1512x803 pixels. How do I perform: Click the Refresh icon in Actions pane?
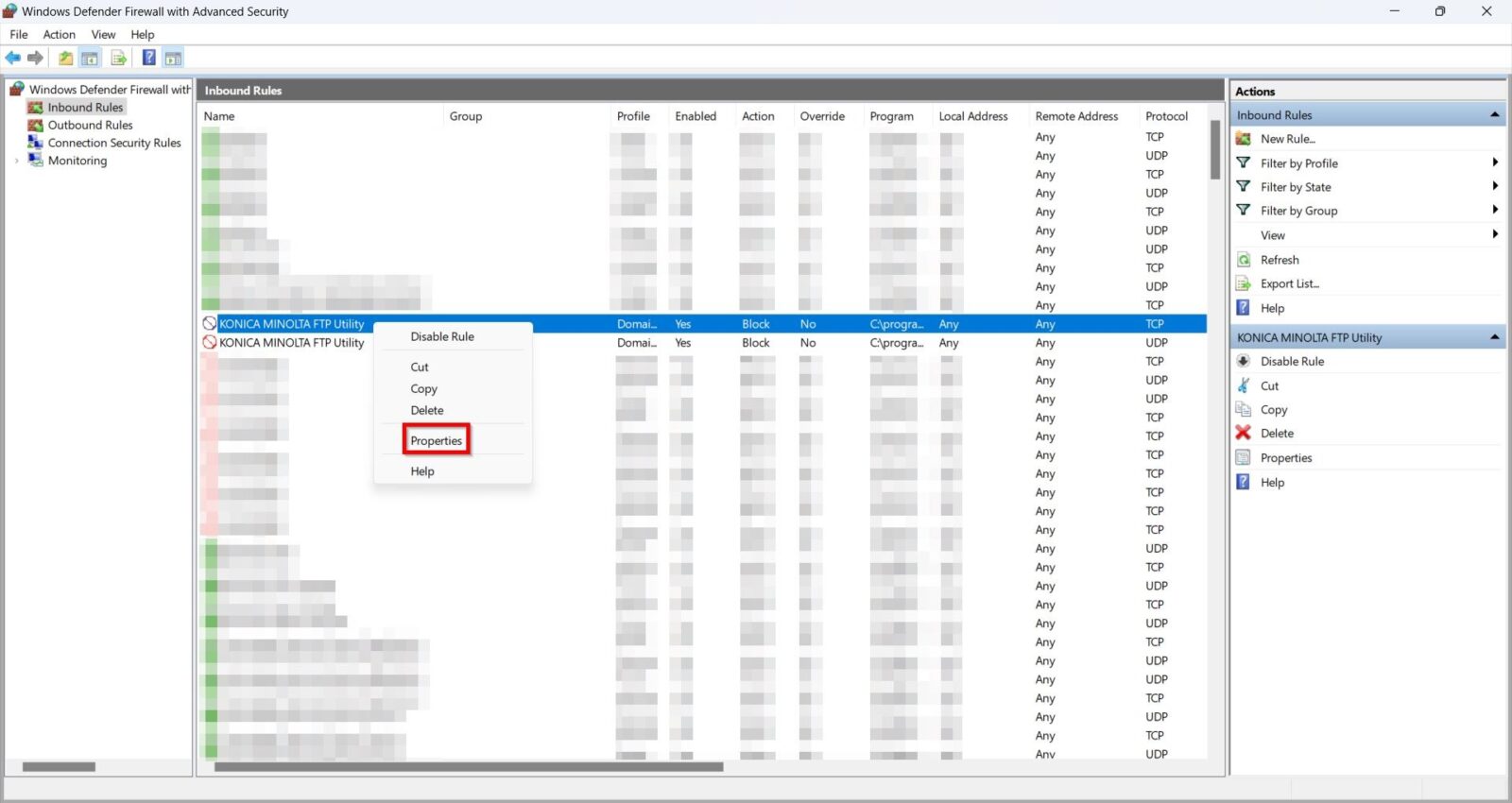(x=1244, y=260)
